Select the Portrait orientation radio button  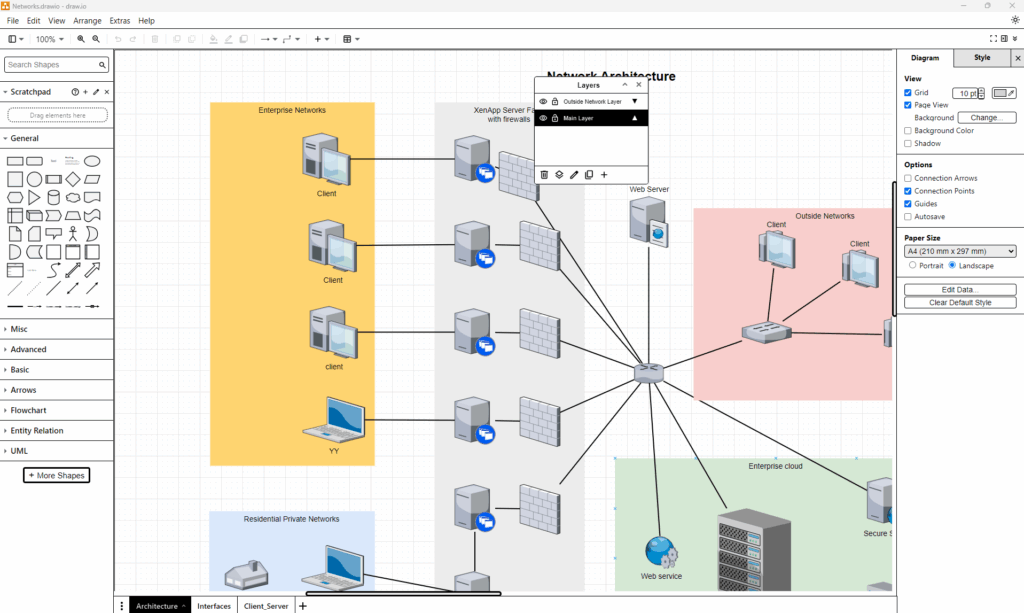912,266
